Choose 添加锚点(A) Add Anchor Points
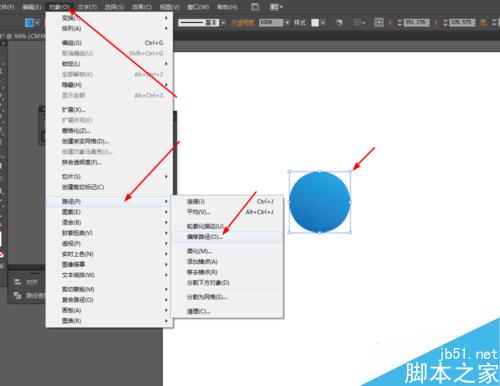 click(227, 262)
